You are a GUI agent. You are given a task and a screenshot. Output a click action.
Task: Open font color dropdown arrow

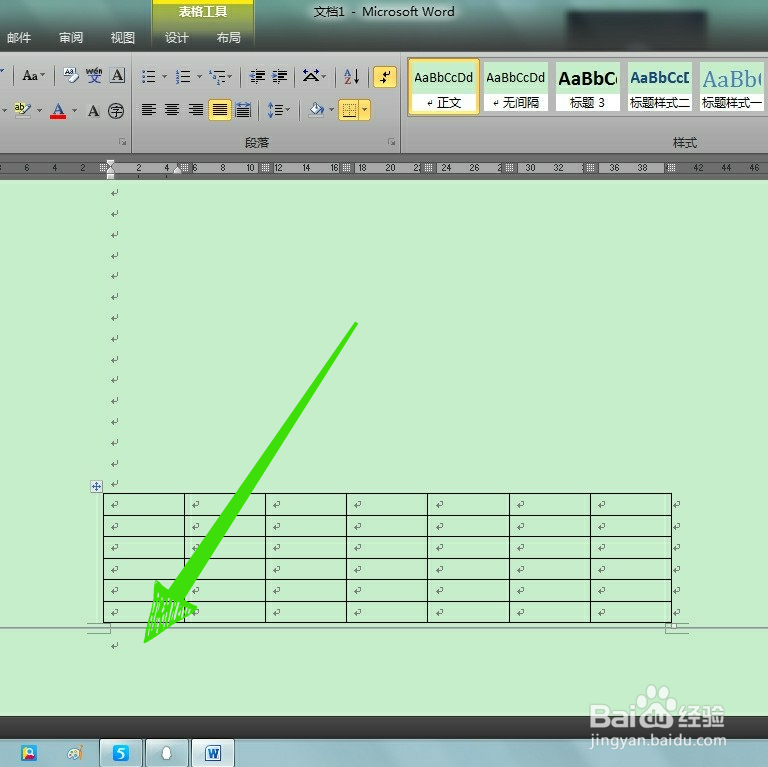74,111
